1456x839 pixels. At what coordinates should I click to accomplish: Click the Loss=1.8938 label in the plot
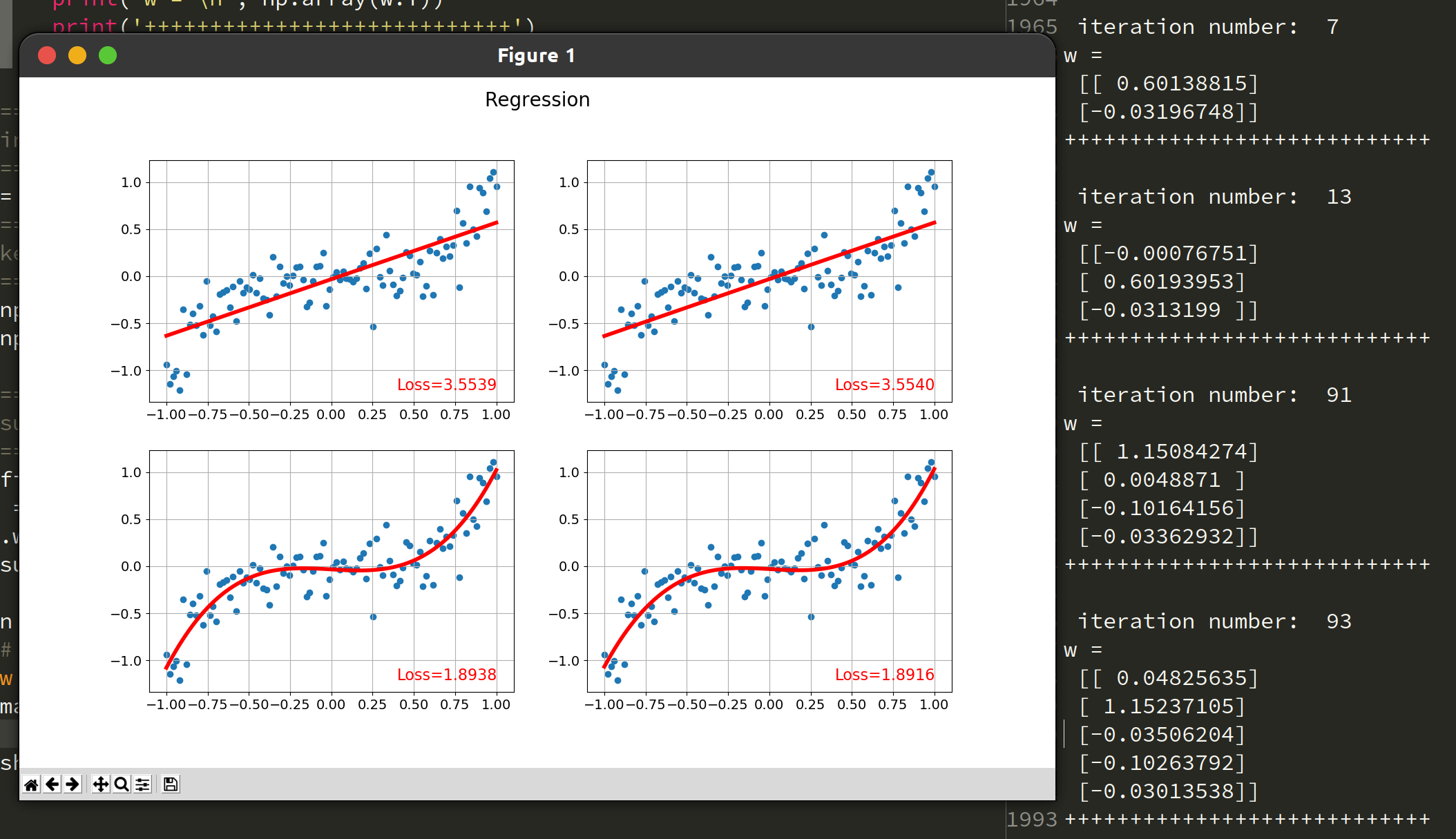pyautogui.click(x=446, y=675)
